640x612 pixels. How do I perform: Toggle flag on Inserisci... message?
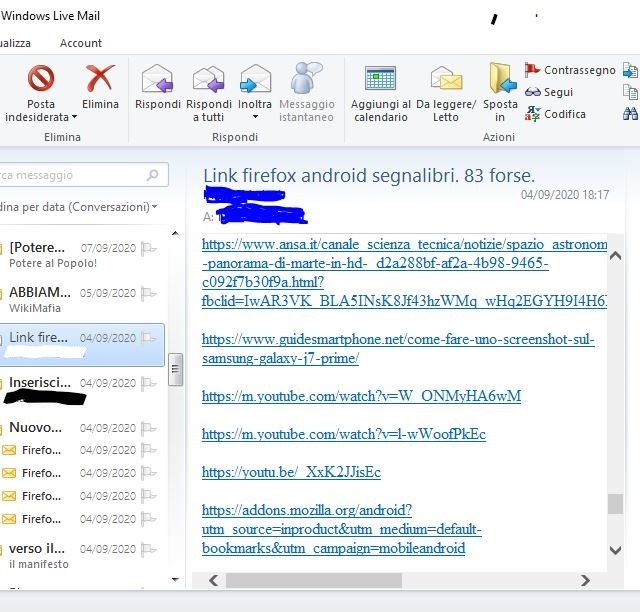pyautogui.click(x=149, y=383)
